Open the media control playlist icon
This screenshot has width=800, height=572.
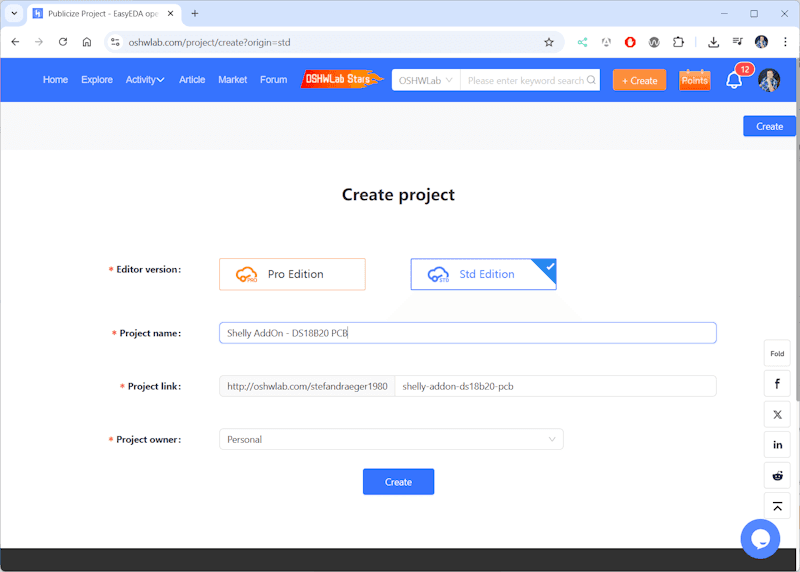(738, 42)
